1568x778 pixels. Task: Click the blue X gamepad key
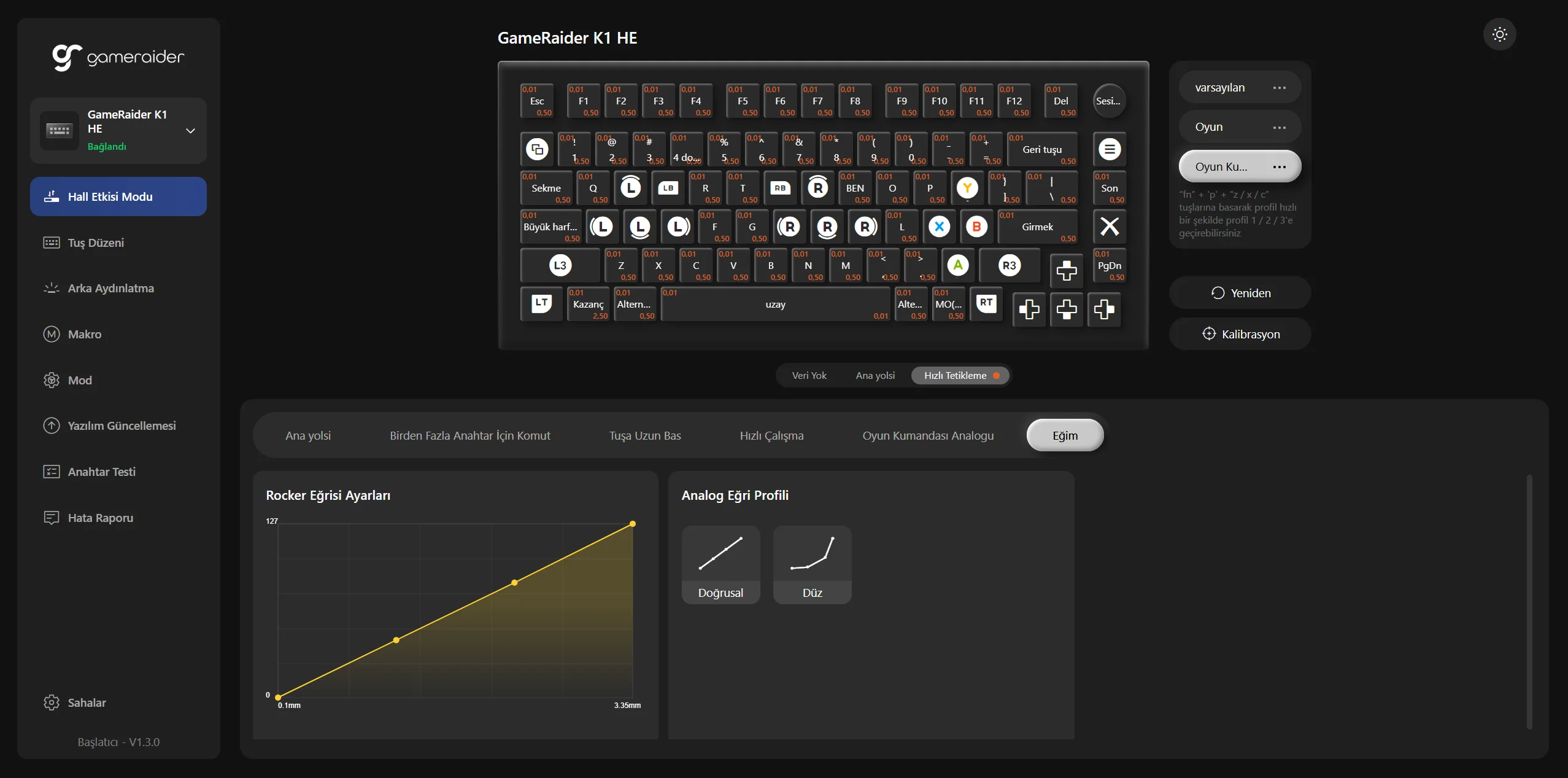pyautogui.click(x=939, y=227)
